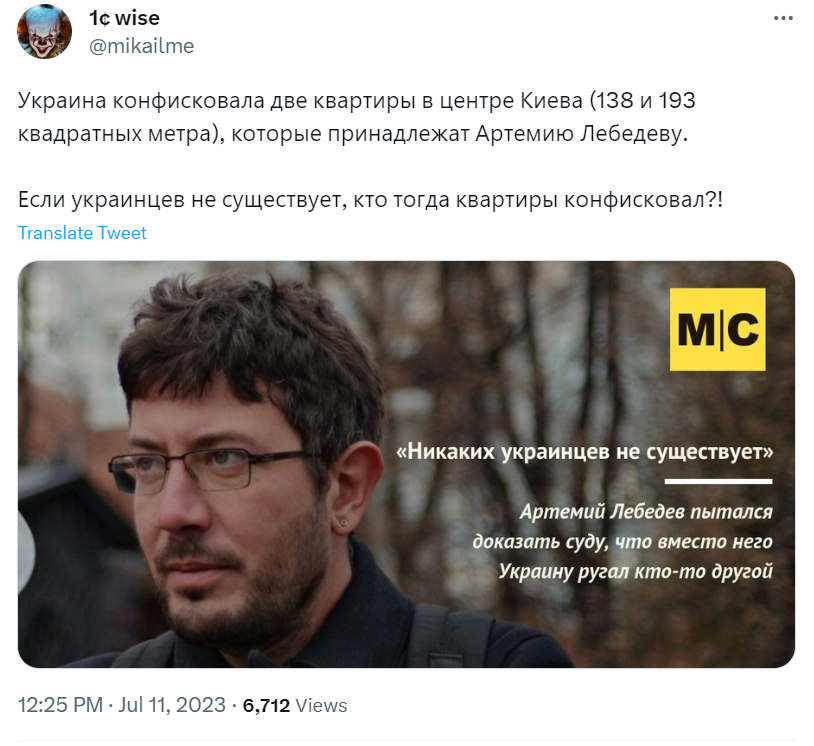The width and height of the screenshot is (814, 746).
Task: Click the Jul 11, 2023 date
Action: point(172,705)
